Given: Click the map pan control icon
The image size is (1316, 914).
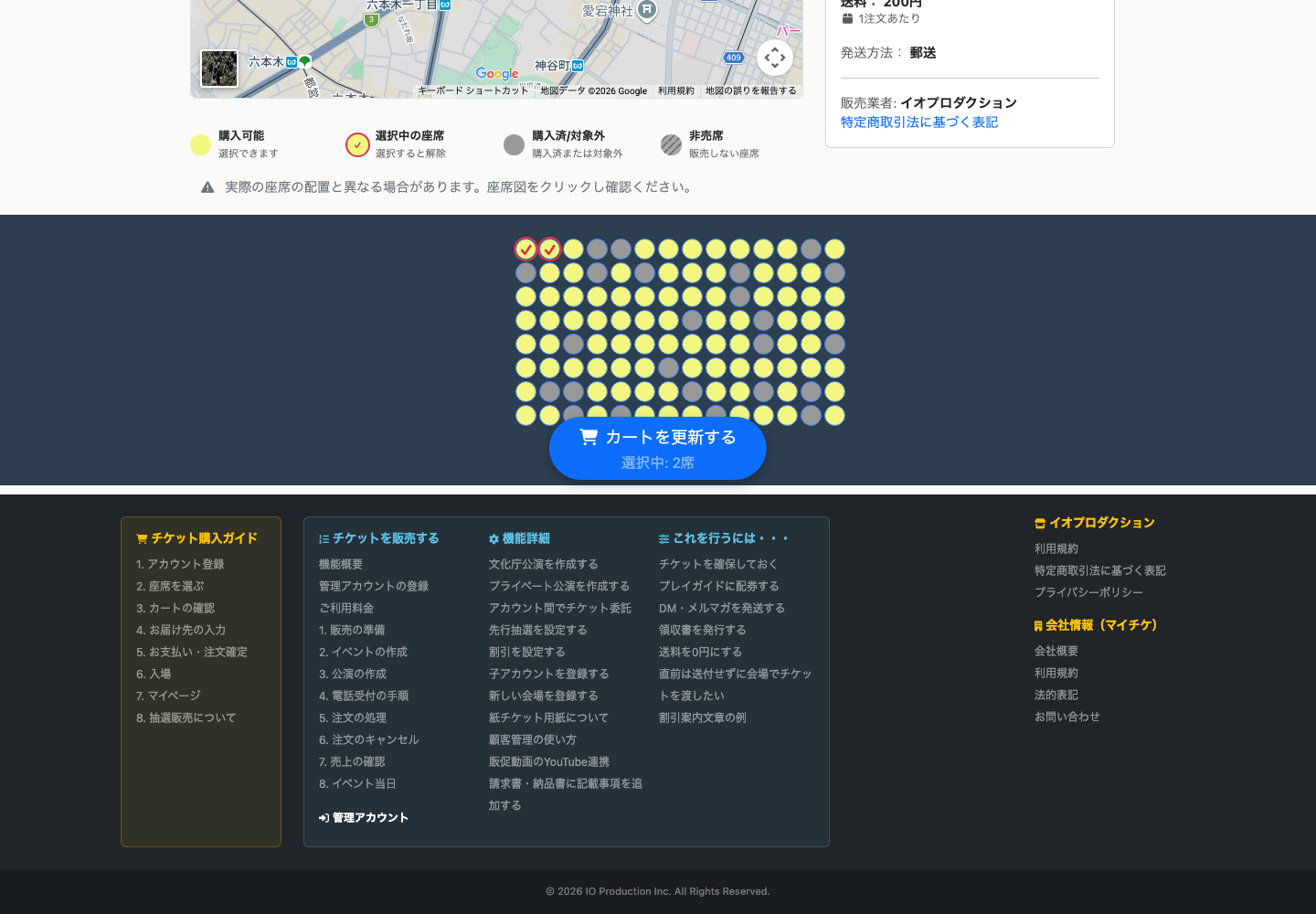Looking at the screenshot, I should pos(775,58).
